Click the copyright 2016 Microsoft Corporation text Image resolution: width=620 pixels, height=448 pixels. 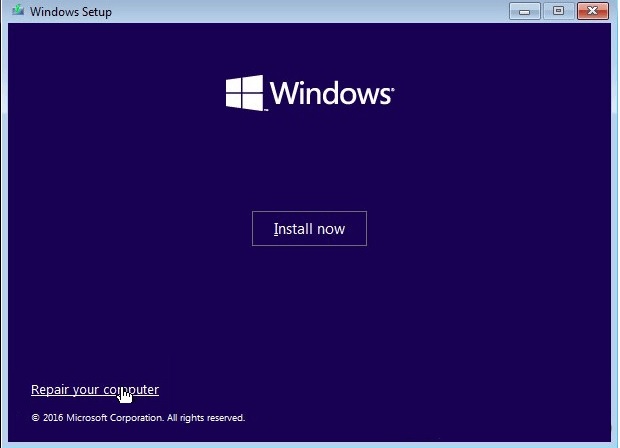tap(138, 418)
